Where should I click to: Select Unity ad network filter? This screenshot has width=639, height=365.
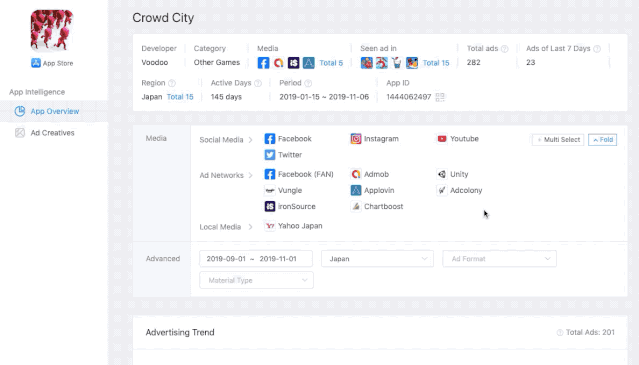point(452,174)
